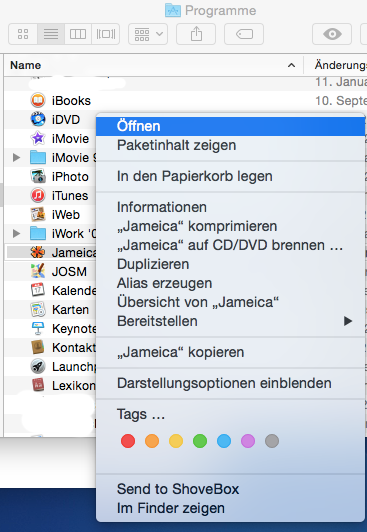
Task: Select the iTunes app icon
Action: click(38, 195)
